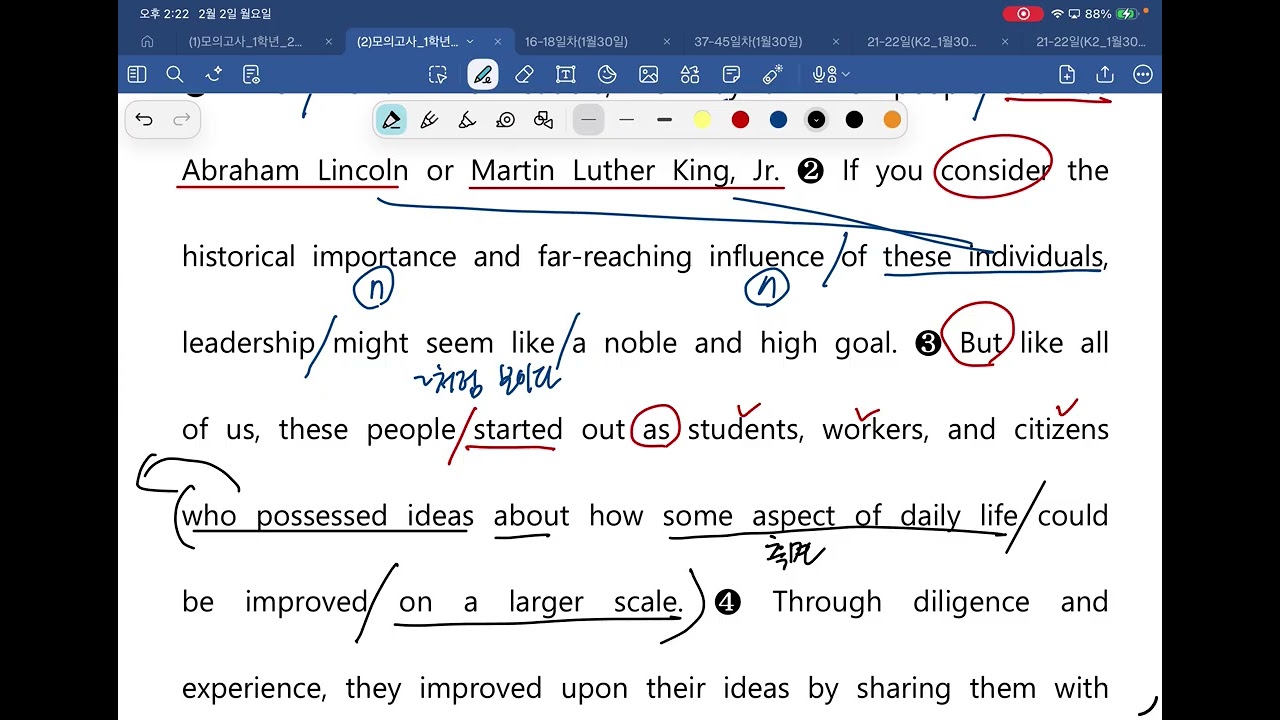Open the shapes and elements tool

click(x=690, y=75)
